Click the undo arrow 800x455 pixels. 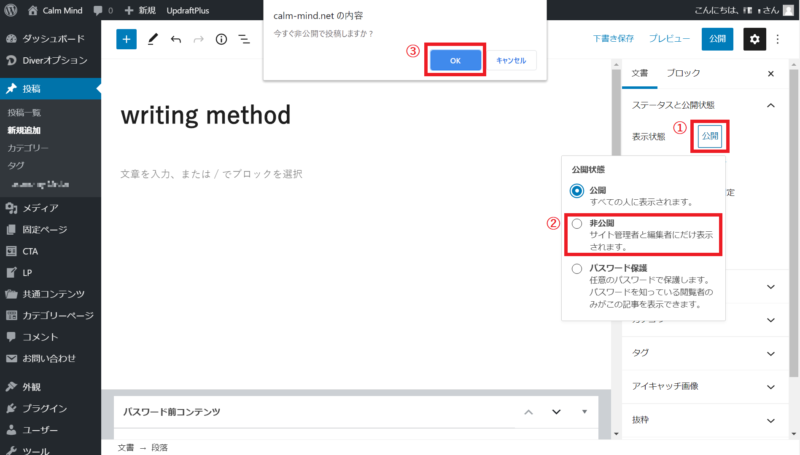[x=176, y=39]
